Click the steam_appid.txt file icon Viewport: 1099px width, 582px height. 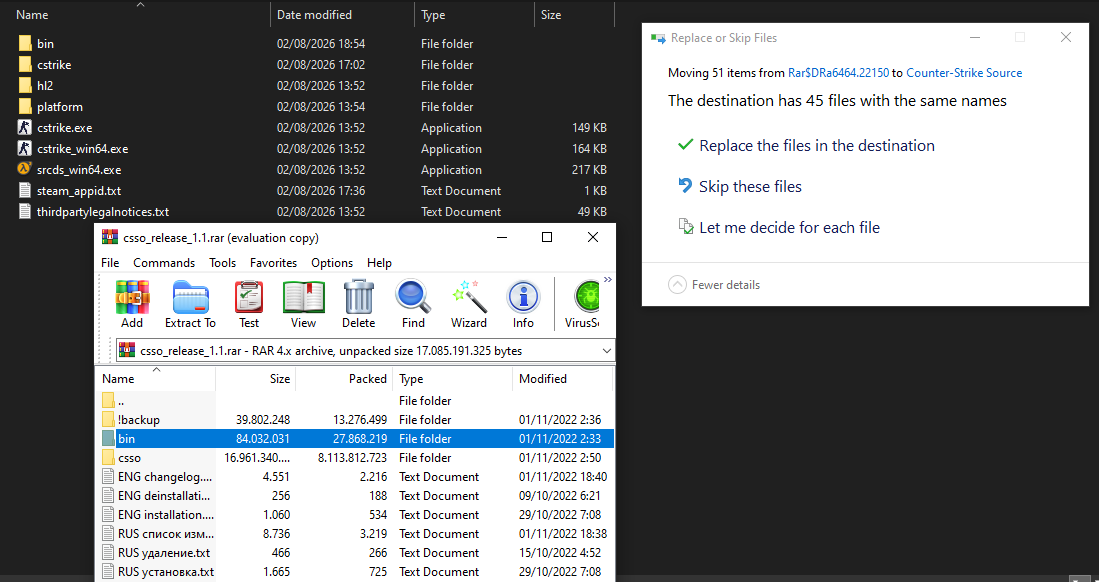coord(25,191)
